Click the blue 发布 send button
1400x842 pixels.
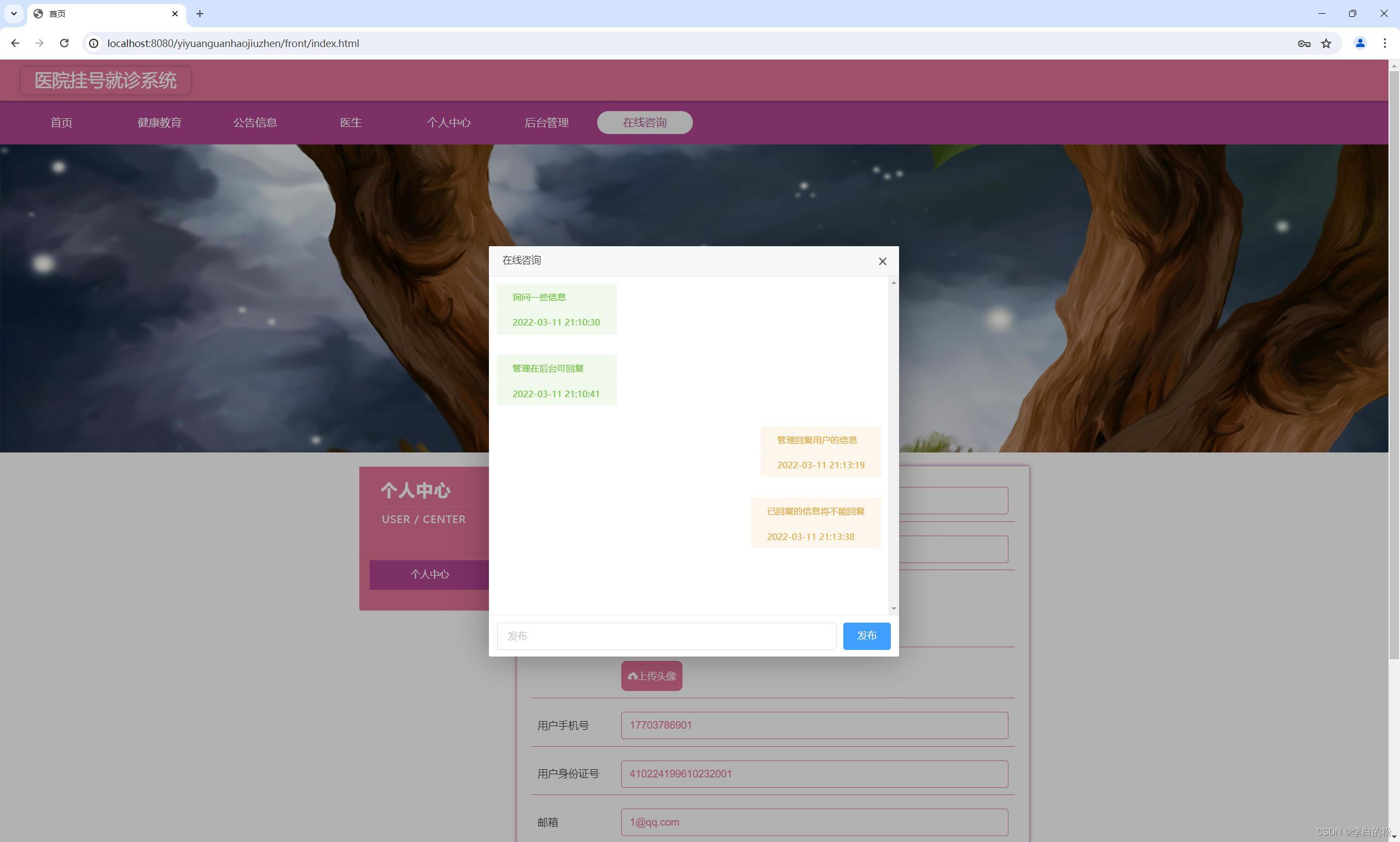(866, 636)
